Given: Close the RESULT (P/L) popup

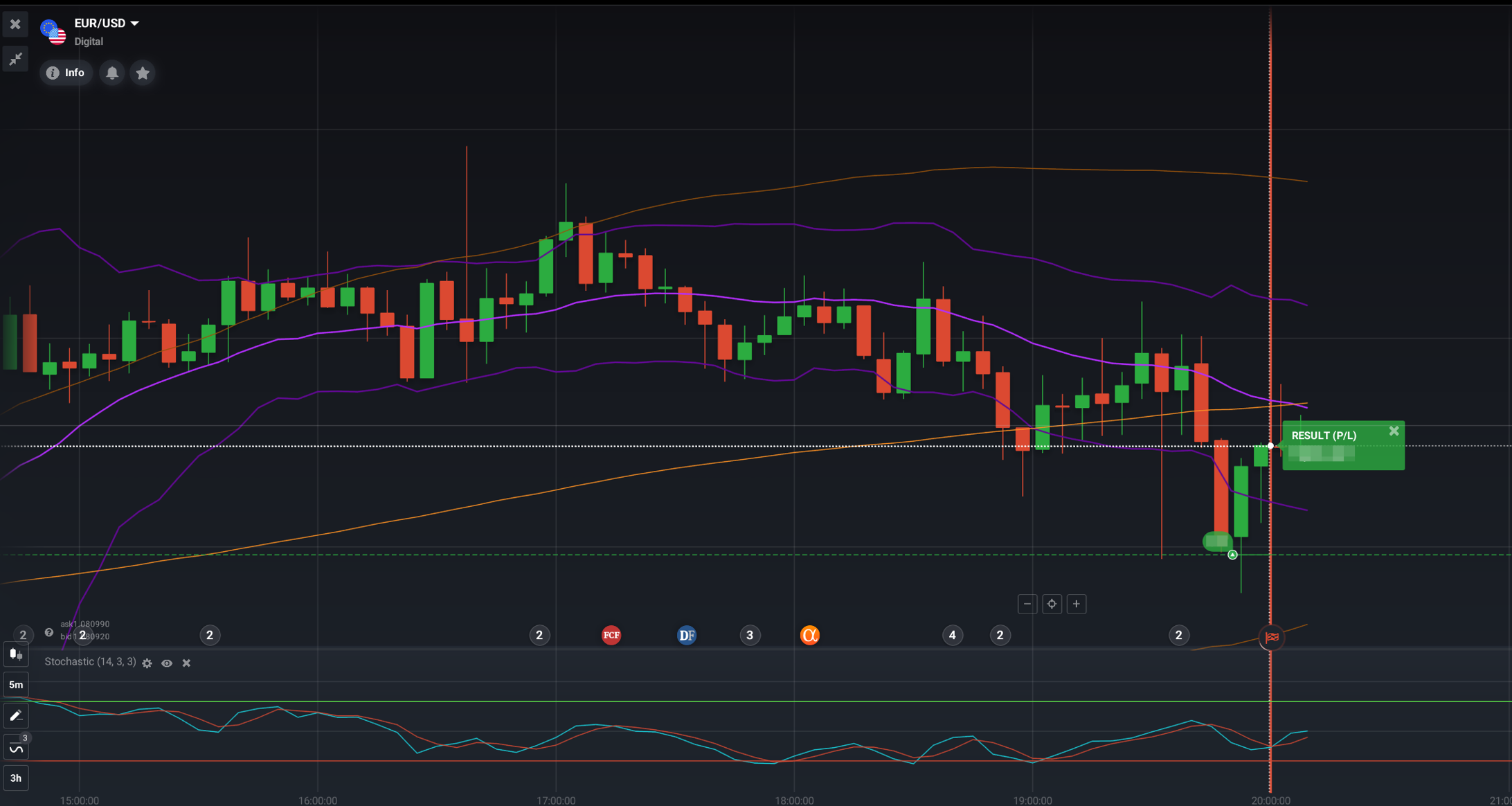Looking at the screenshot, I should (1394, 431).
